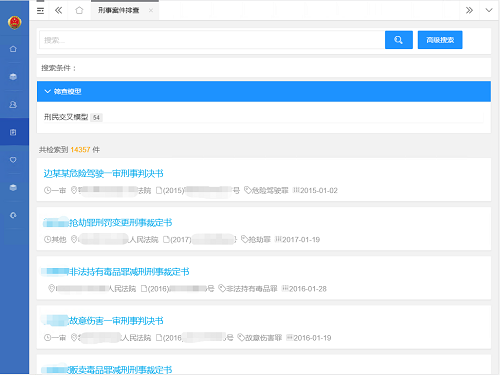Open 边某某危险驾驶一审刑事判决书 result
This screenshot has height=375, width=500.
[103, 173]
